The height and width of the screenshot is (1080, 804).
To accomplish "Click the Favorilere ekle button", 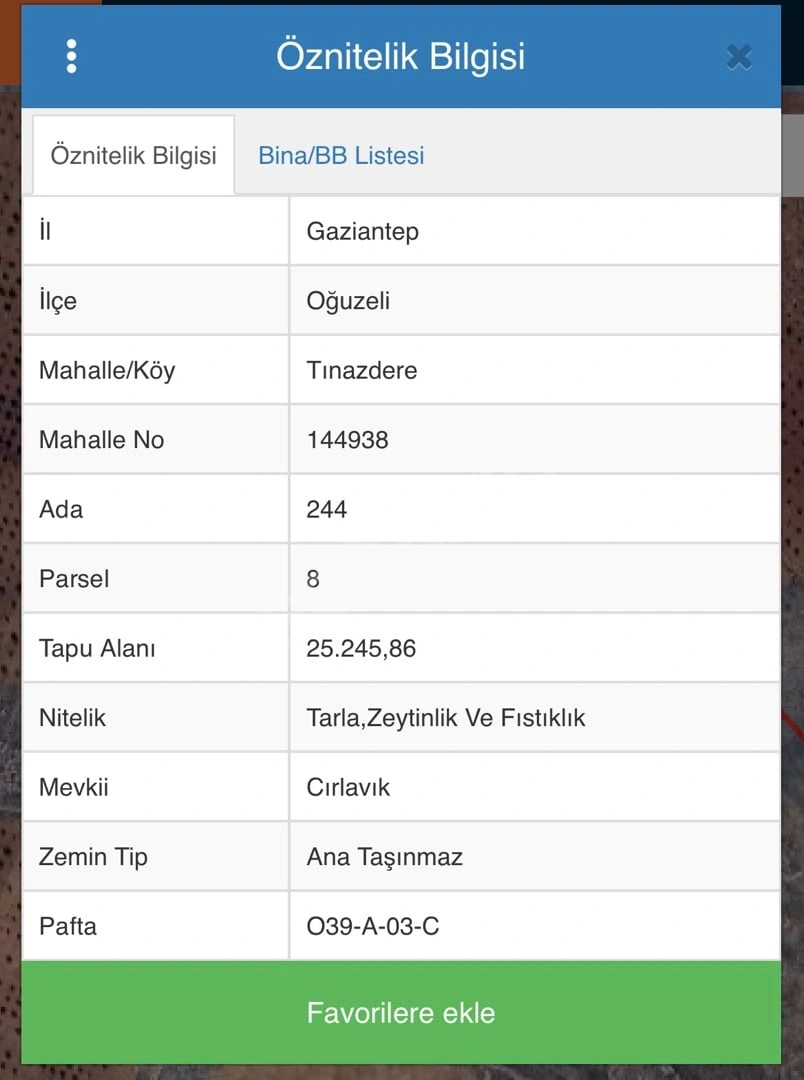I will pyautogui.click(x=401, y=1012).
